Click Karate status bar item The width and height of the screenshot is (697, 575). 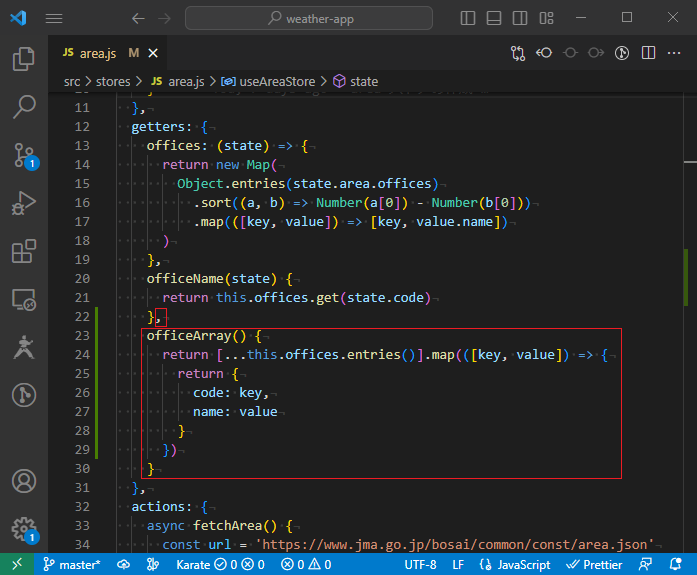[220, 564]
